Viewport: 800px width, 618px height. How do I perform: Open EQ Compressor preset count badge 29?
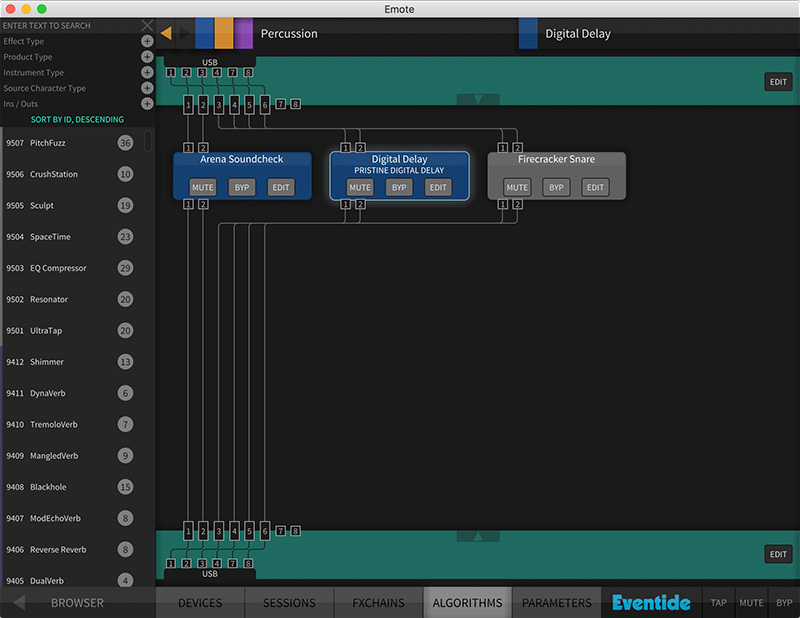126,268
